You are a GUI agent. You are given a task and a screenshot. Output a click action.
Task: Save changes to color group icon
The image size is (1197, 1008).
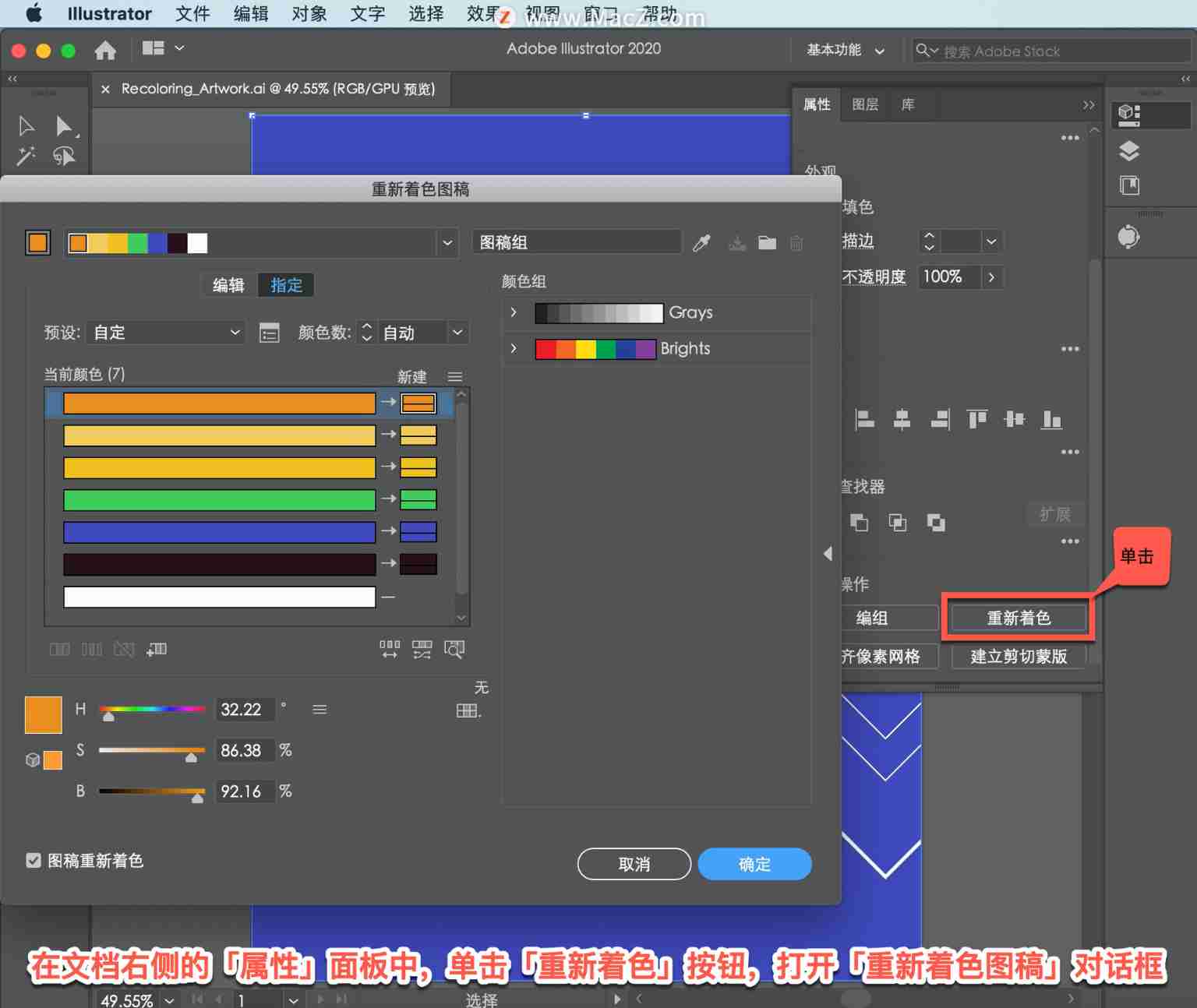[x=737, y=243]
